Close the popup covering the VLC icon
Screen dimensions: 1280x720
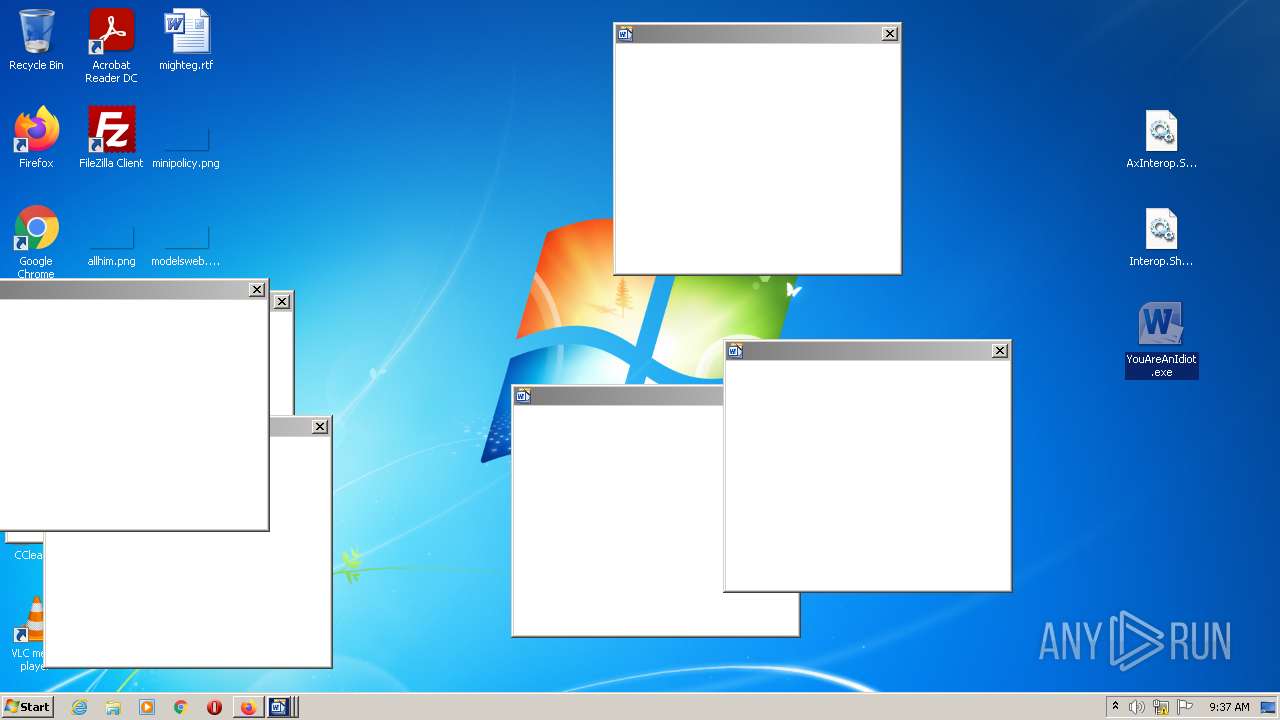click(x=320, y=427)
